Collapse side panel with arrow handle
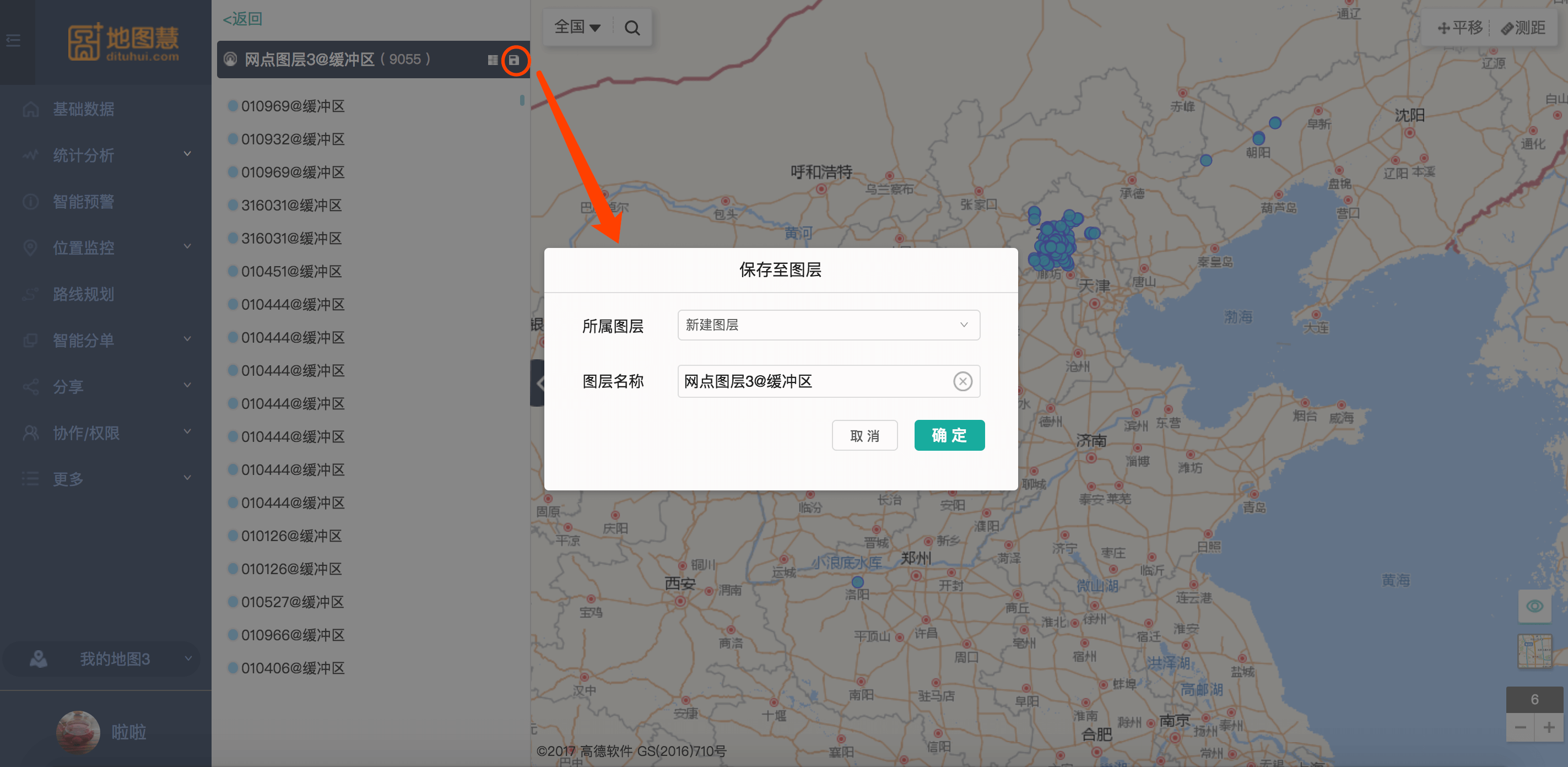Image resolution: width=1568 pixels, height=767 pixels. [538, 383]
